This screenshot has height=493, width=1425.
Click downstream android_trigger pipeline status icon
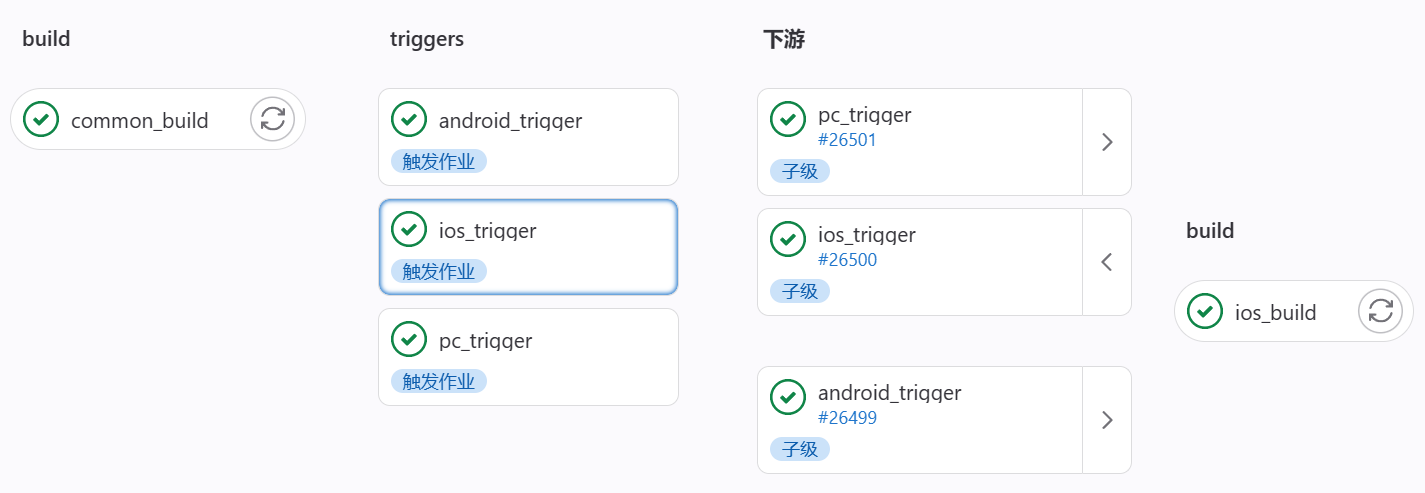tap(788, 397)
